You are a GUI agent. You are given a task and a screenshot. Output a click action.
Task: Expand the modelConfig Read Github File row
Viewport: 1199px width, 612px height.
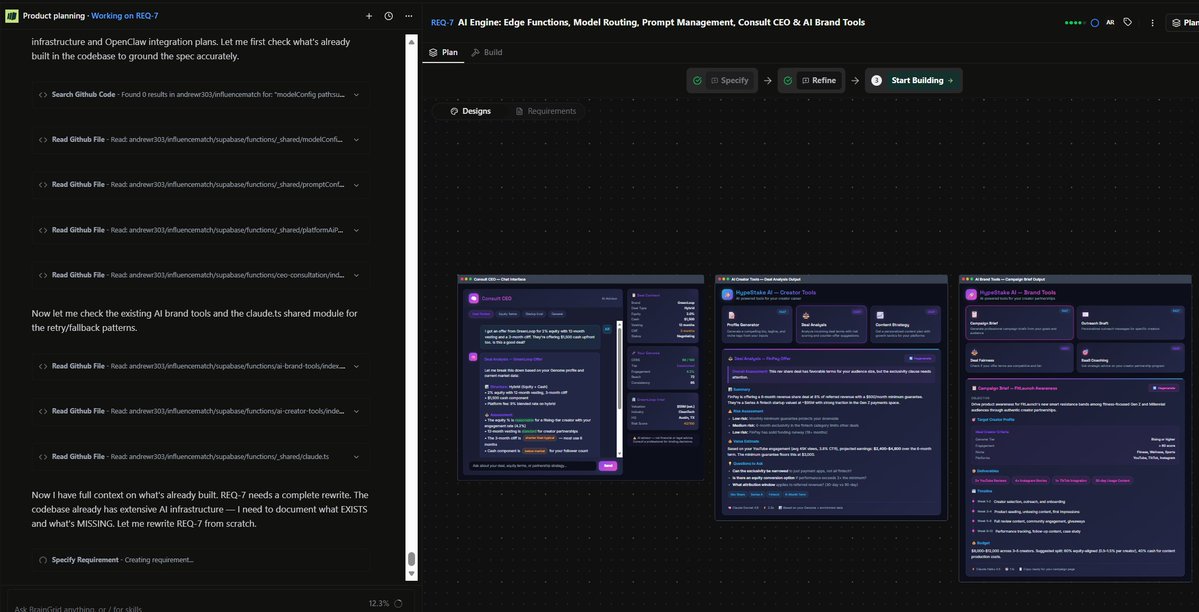point(356,140)
